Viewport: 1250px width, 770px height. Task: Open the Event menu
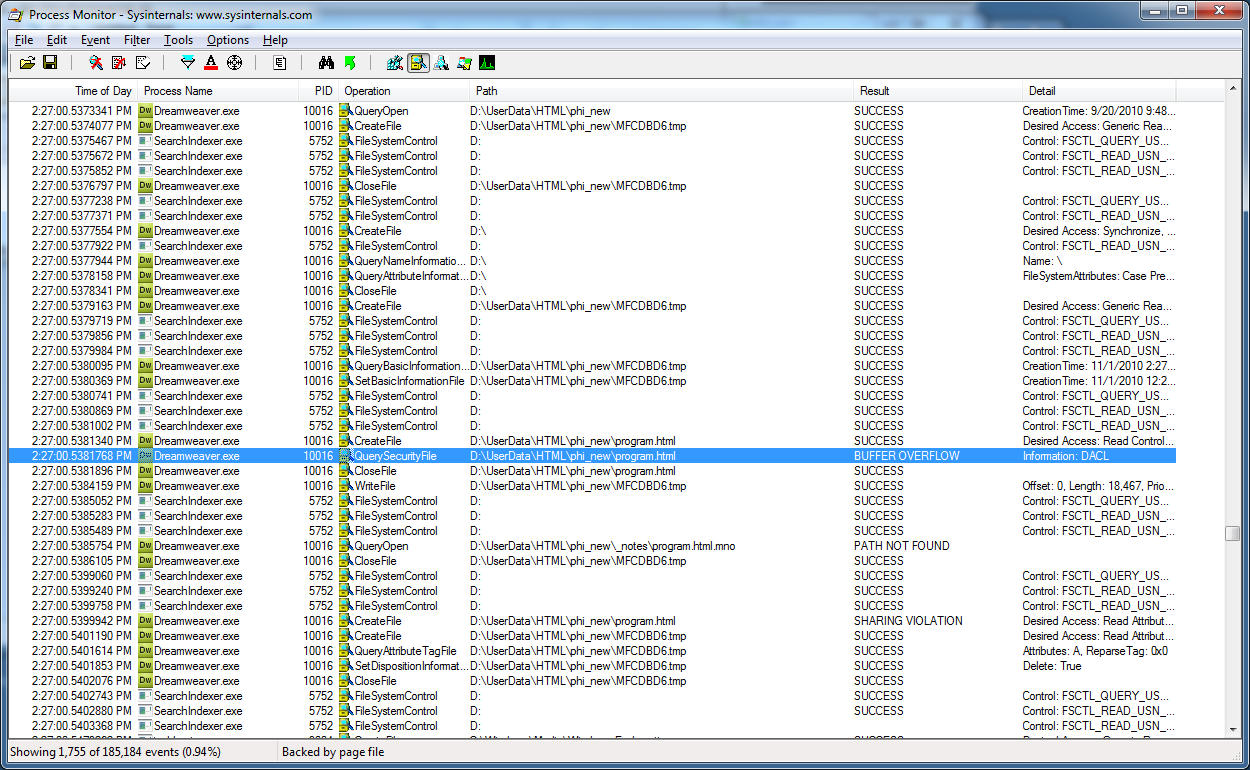point(96,40)
